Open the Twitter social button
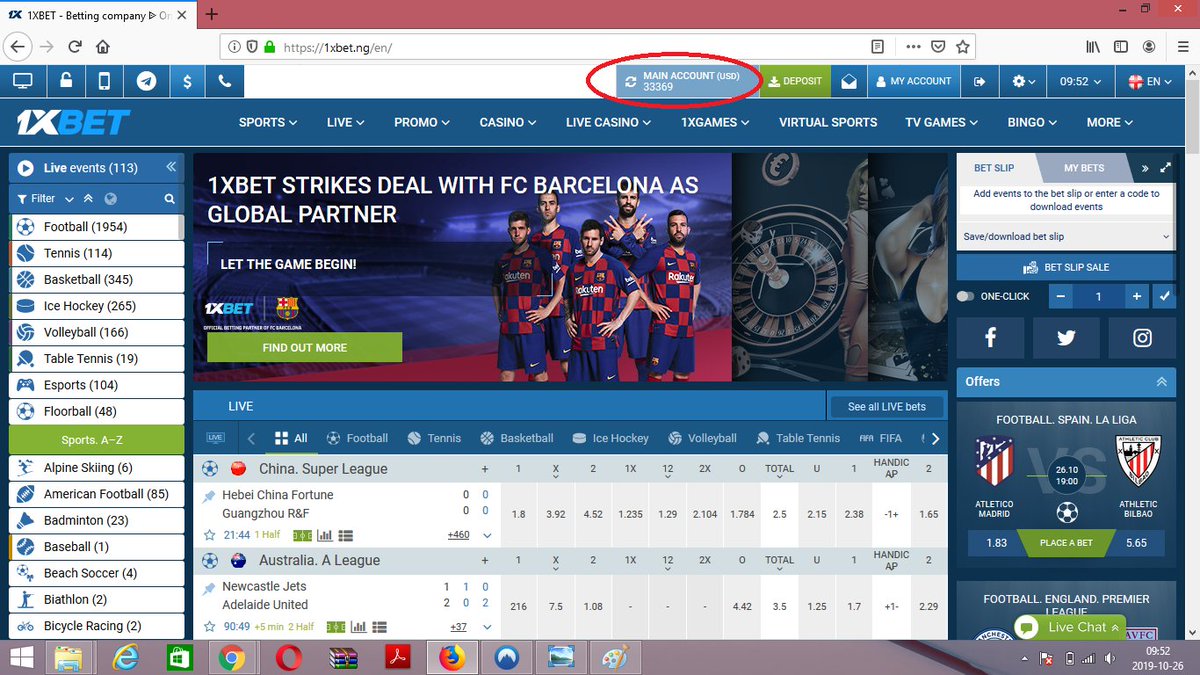This screenshot has width=1200, height=675. pos(1065,338)
